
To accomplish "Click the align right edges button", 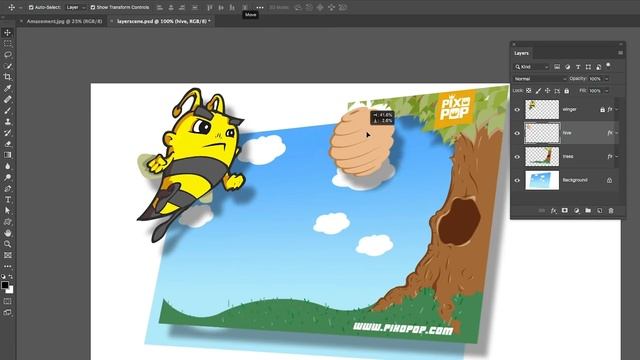I will (x=182, y=7).
